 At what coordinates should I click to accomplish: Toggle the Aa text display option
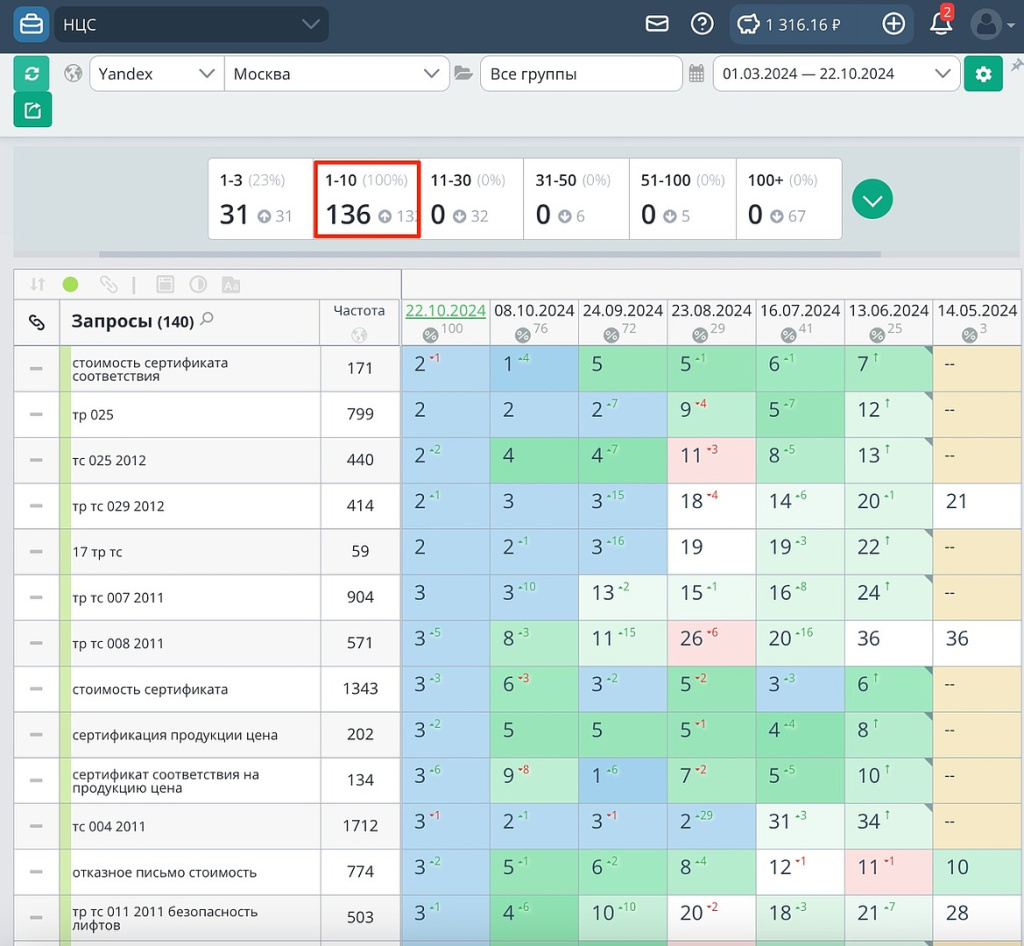(x=231, y=285)
